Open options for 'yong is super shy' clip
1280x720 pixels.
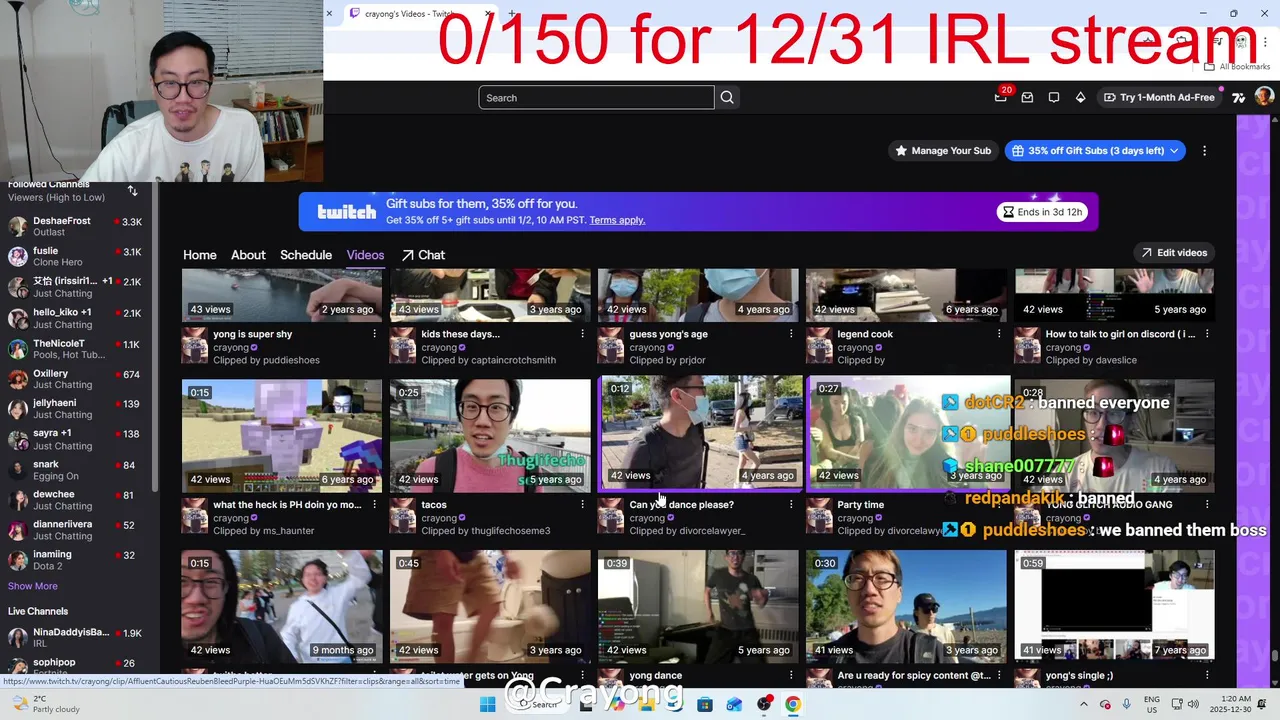click(x=375, y=334)
